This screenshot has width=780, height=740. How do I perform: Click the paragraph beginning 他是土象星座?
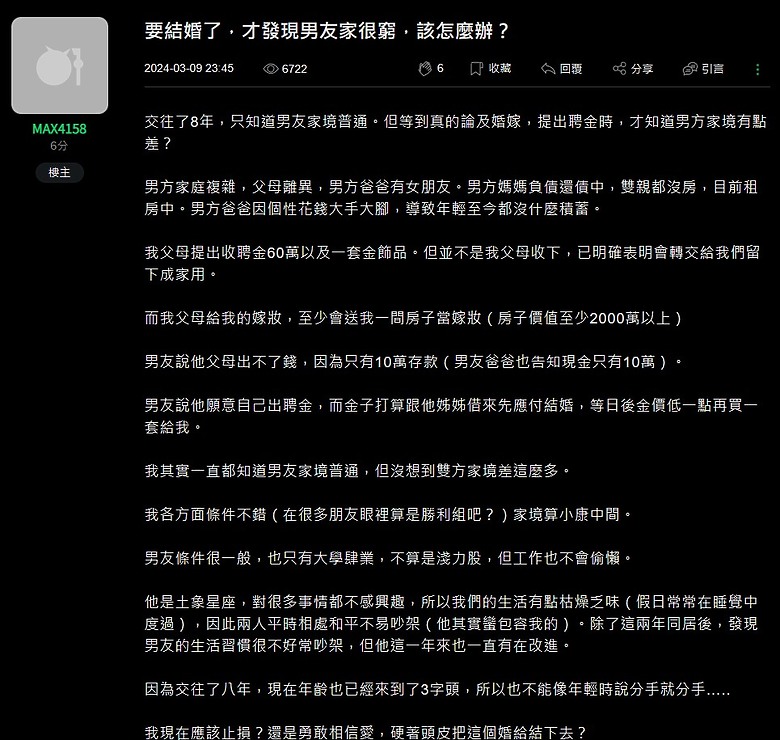tap(451, 624)
